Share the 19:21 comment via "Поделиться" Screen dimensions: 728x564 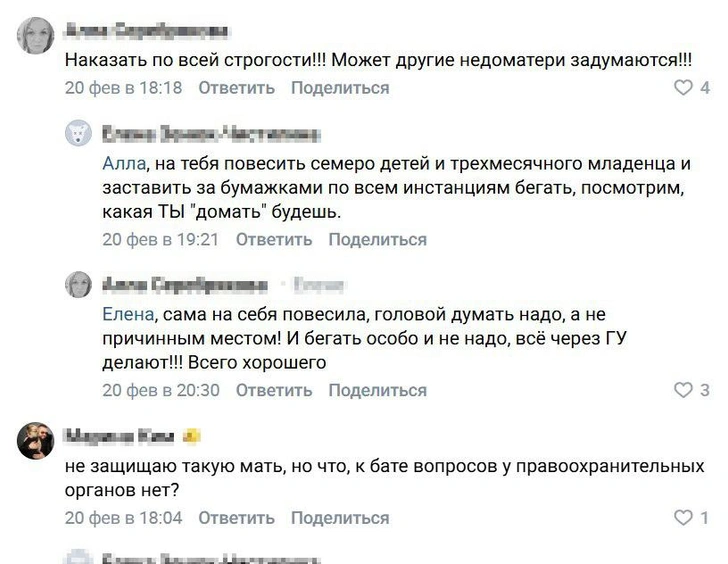[378, 240]
